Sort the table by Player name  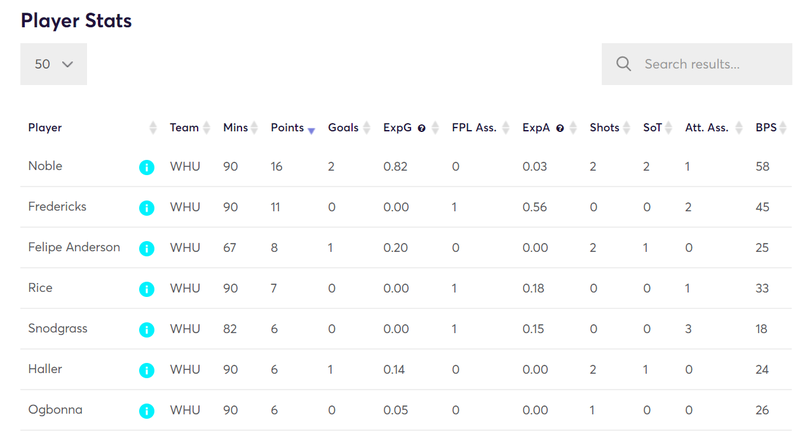pyautogui.click(x=92, y=127)
